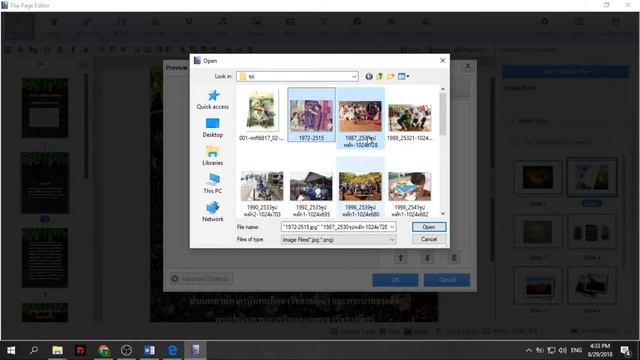Select image 001-mf66817_02 thumbnail
The image size is (640, 360).
(x=261, y=116)
